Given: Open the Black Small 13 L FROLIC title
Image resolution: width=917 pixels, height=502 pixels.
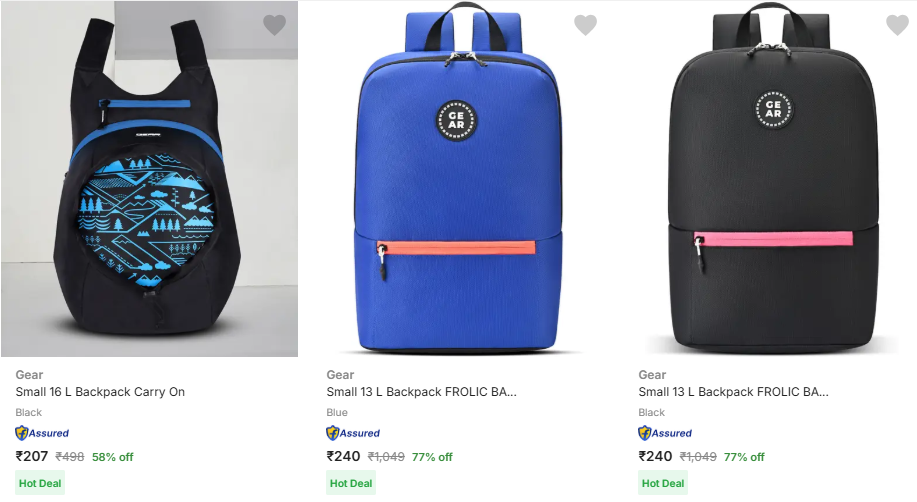Looking at the screenshot, I should tap(733, 392).
